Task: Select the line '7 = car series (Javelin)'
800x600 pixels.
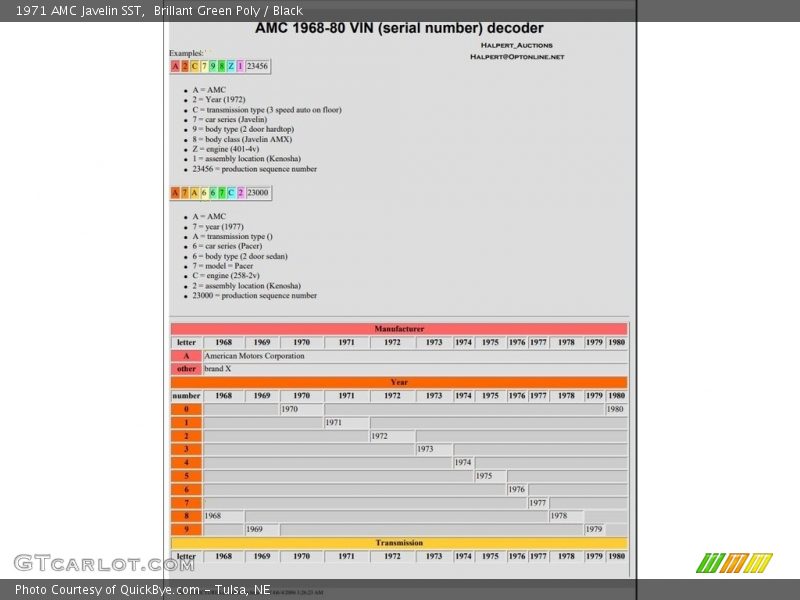Action: pyautogui.click(x=230, y=119)
